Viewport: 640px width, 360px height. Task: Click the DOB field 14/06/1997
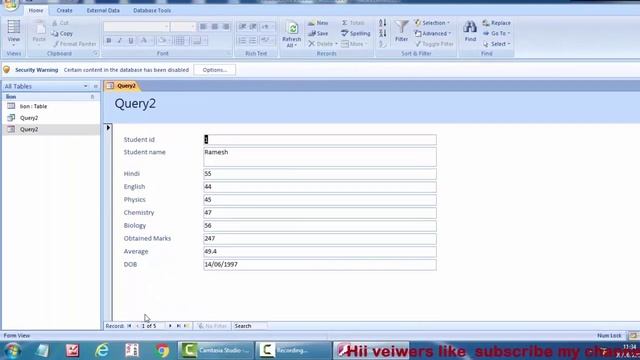[320, 264]
